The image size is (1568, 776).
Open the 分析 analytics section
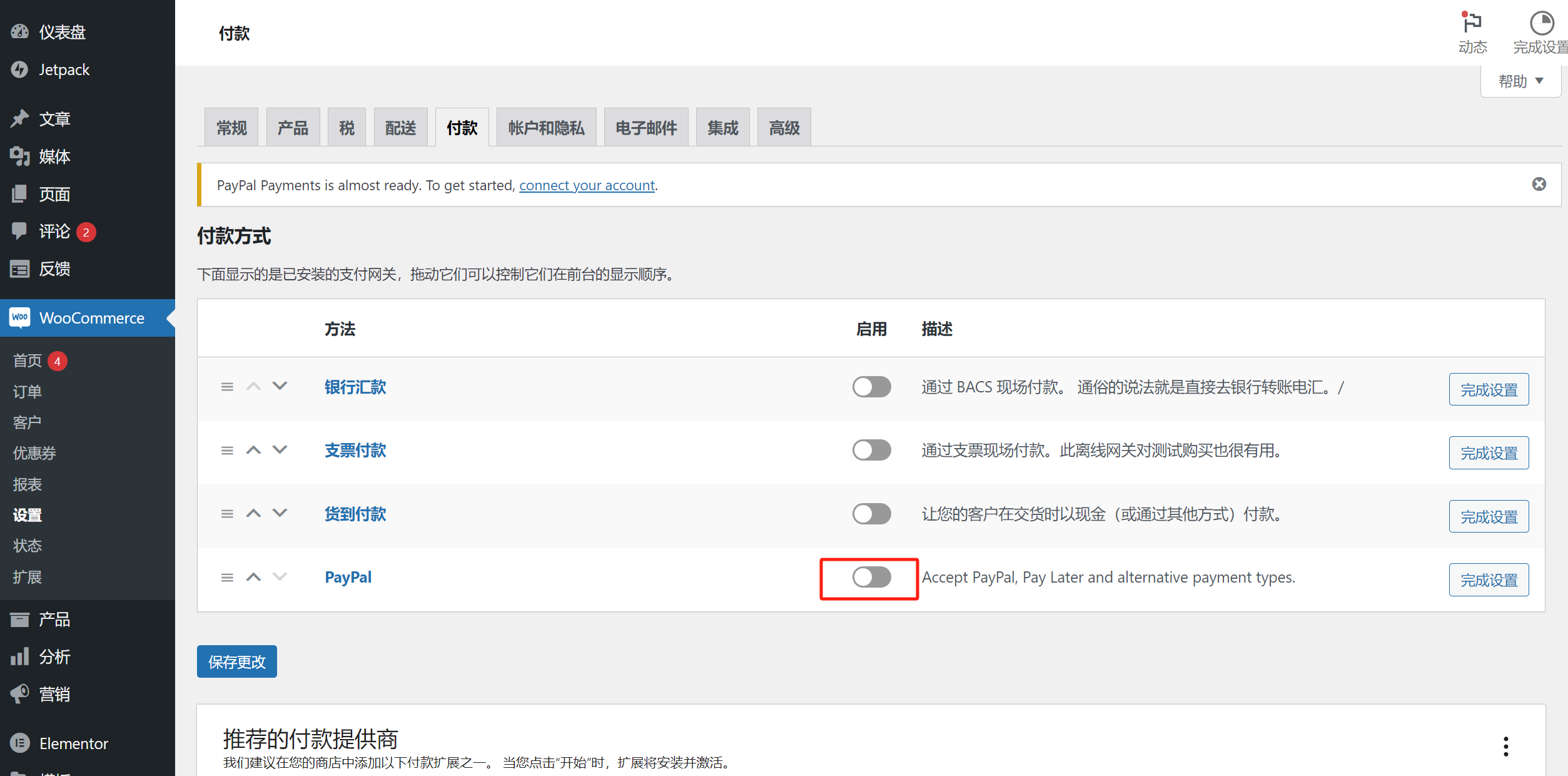tap(54, 656)
